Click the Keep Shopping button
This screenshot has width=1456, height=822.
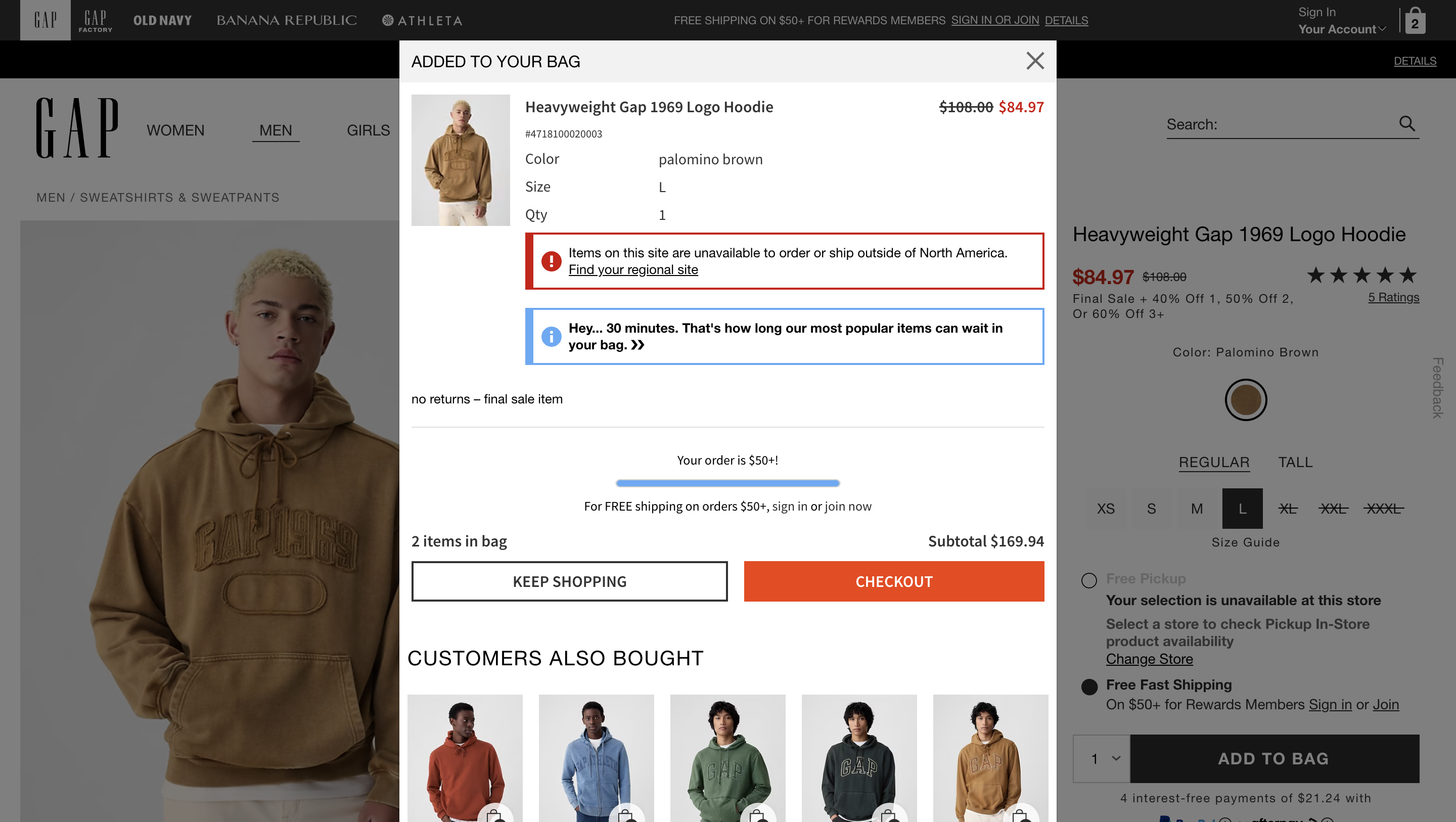(569, 581)
